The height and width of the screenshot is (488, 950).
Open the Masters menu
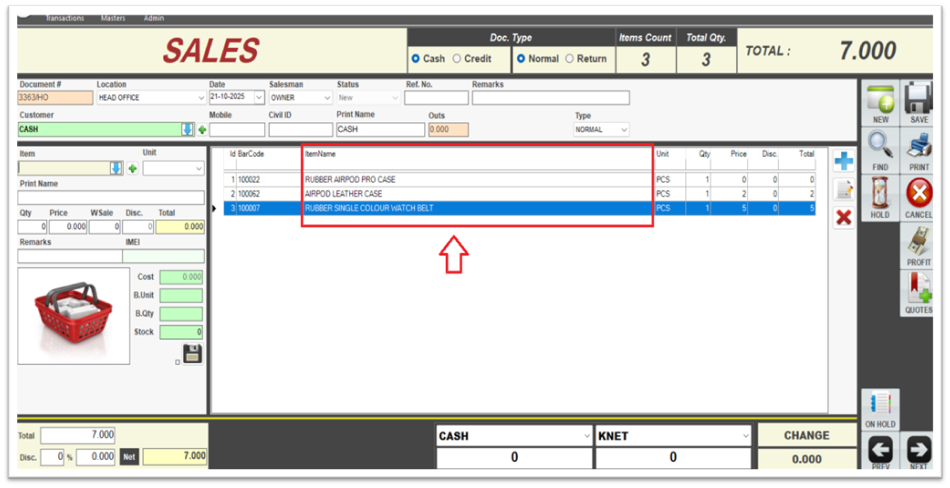(113, 18)
